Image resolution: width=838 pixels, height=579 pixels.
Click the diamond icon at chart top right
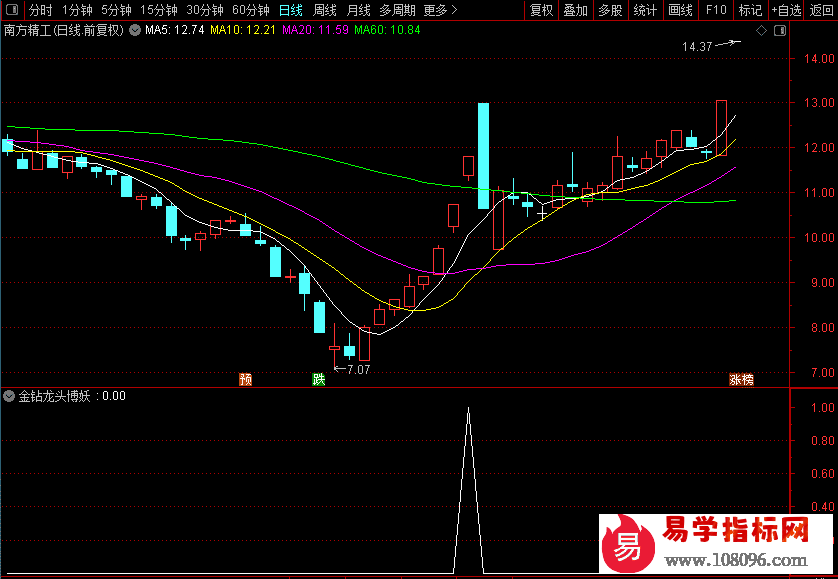coord(762,31)
